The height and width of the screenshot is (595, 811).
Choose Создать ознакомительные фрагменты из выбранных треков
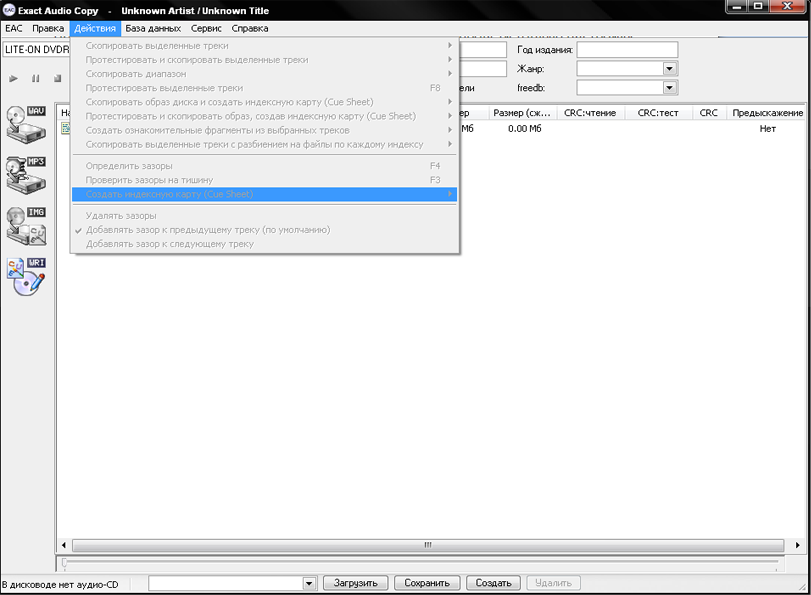point(264,130)
